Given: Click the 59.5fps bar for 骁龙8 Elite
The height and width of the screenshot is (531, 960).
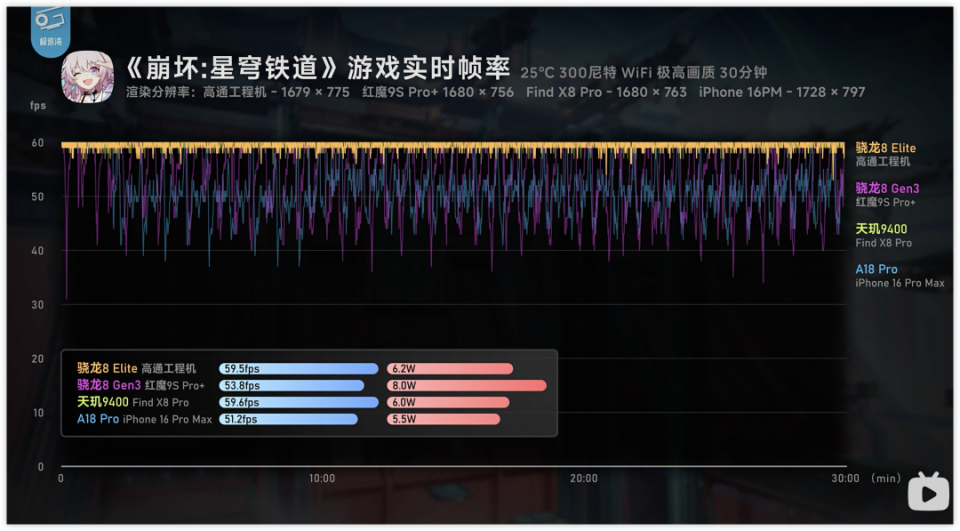Looking at the screenshot, I should point(299,369).
